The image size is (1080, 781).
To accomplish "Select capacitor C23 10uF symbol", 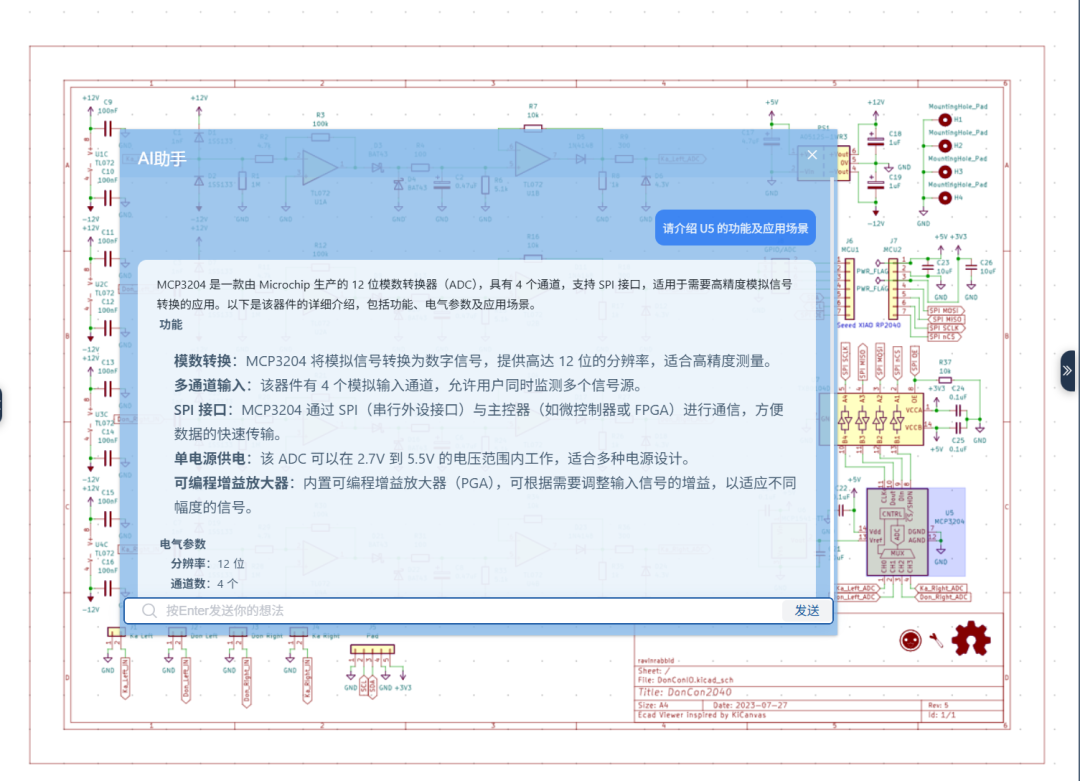I will 928,267.
